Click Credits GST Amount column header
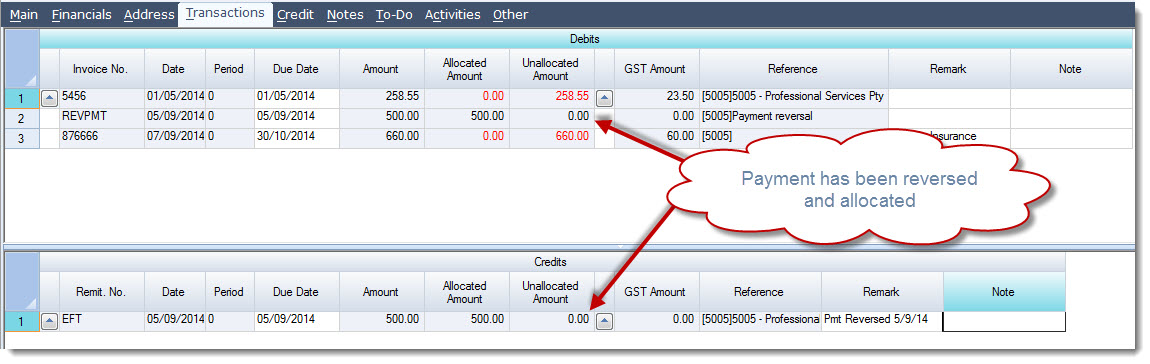 [656, 291]
